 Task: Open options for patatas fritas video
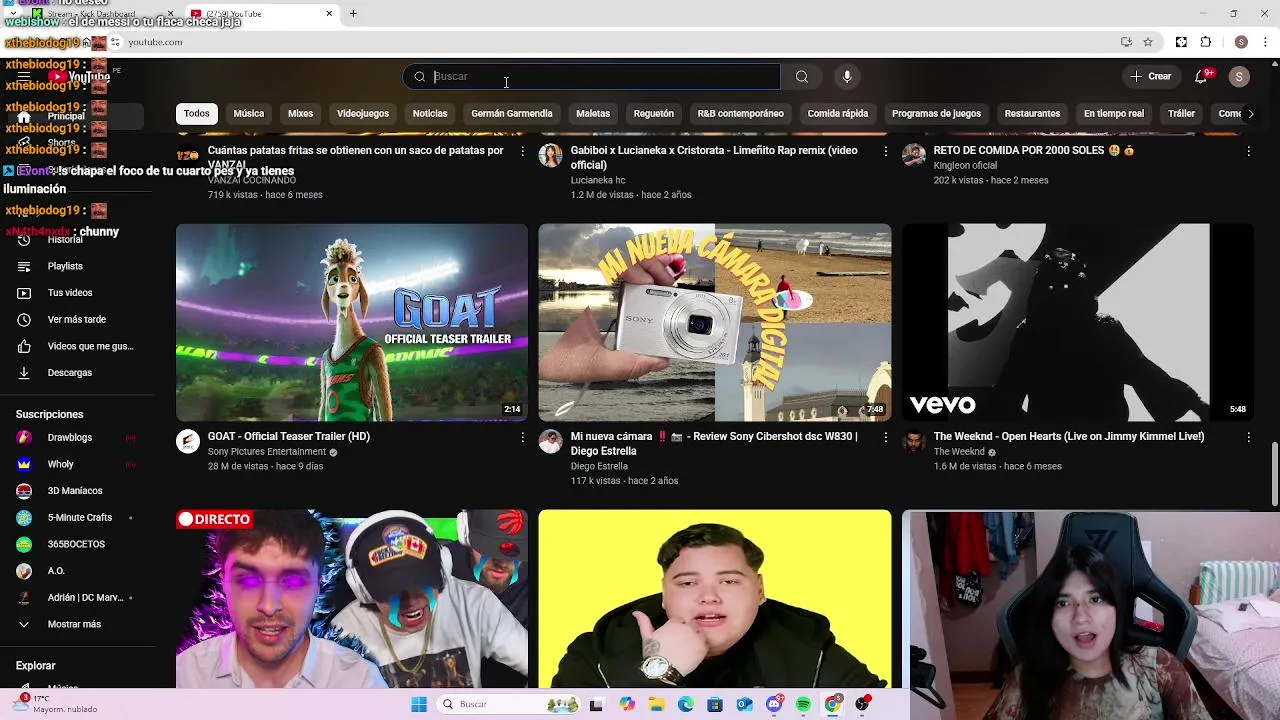522,151
